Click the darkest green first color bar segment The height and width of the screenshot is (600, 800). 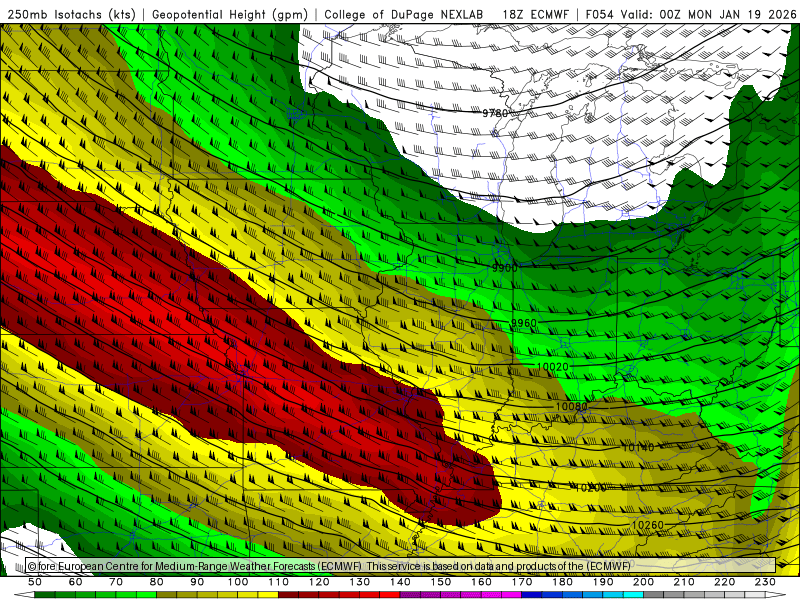tap(44, 595)
